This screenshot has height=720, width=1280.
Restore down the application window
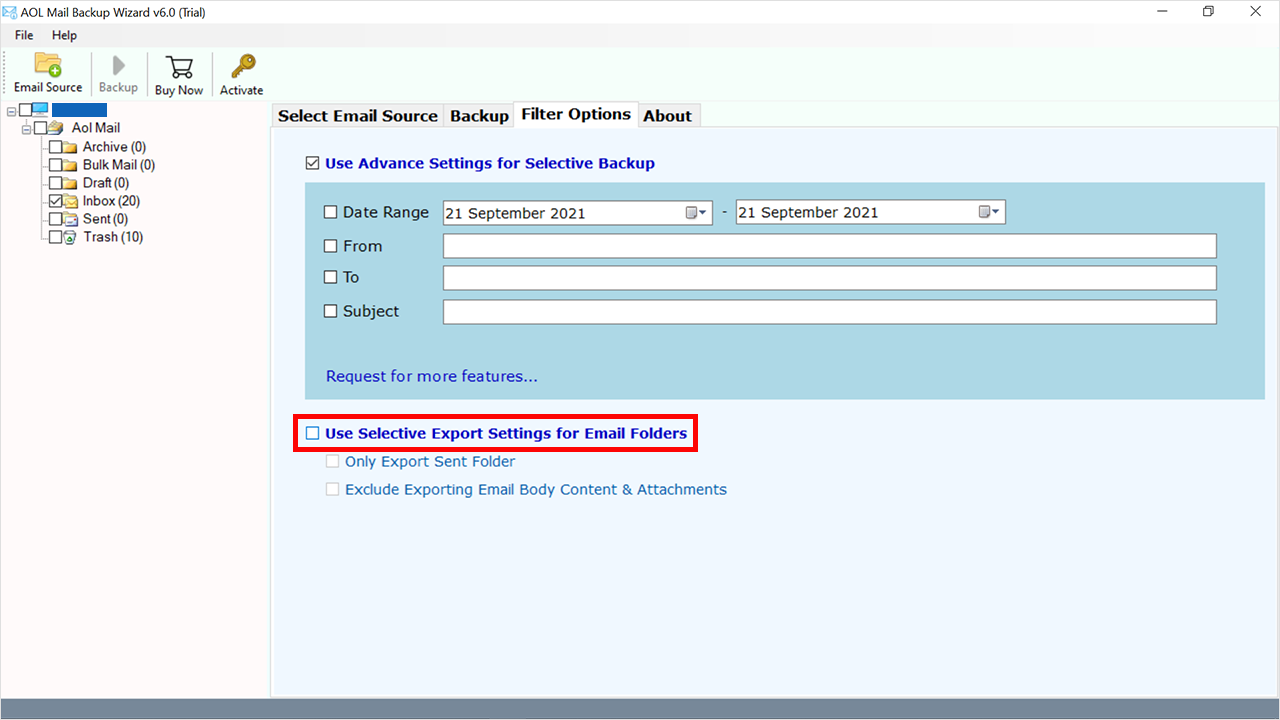point(1208,11)
